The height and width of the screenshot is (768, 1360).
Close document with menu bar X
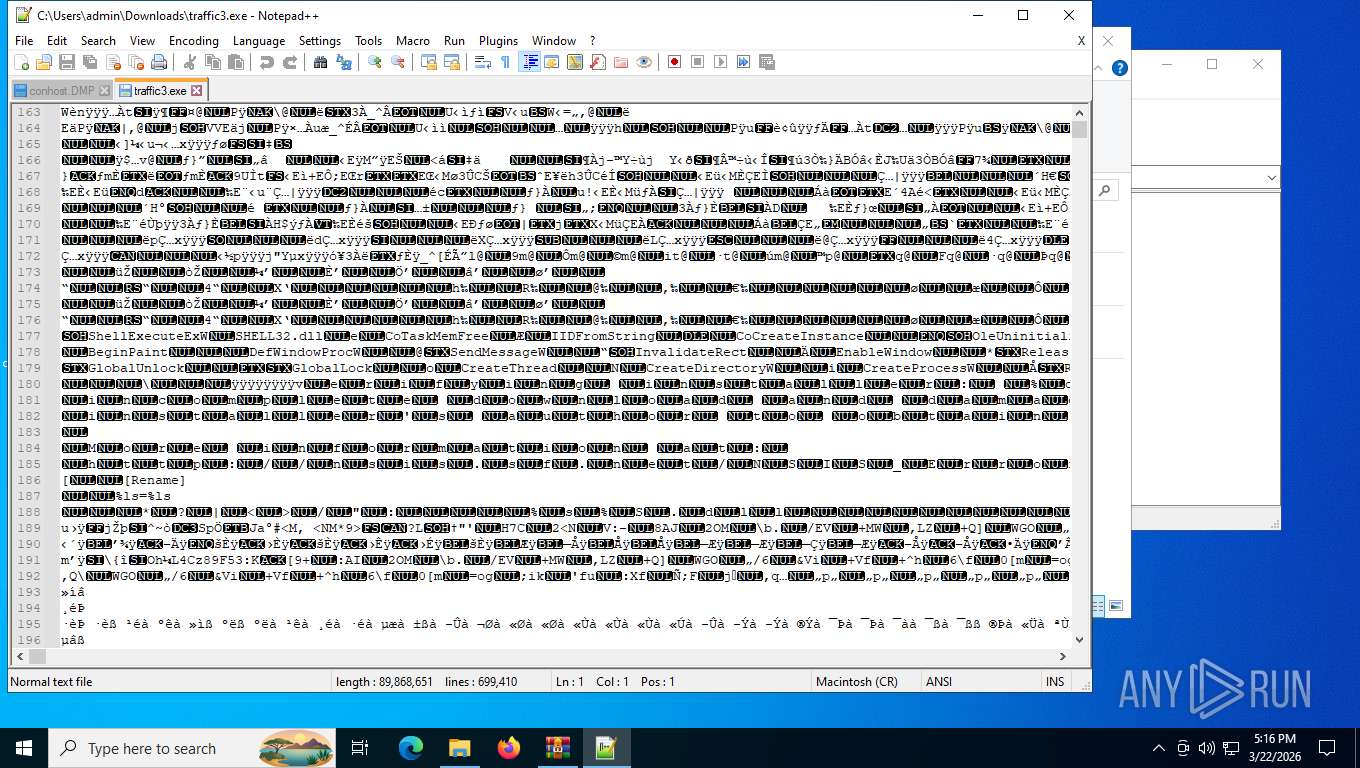point(1081,41)
